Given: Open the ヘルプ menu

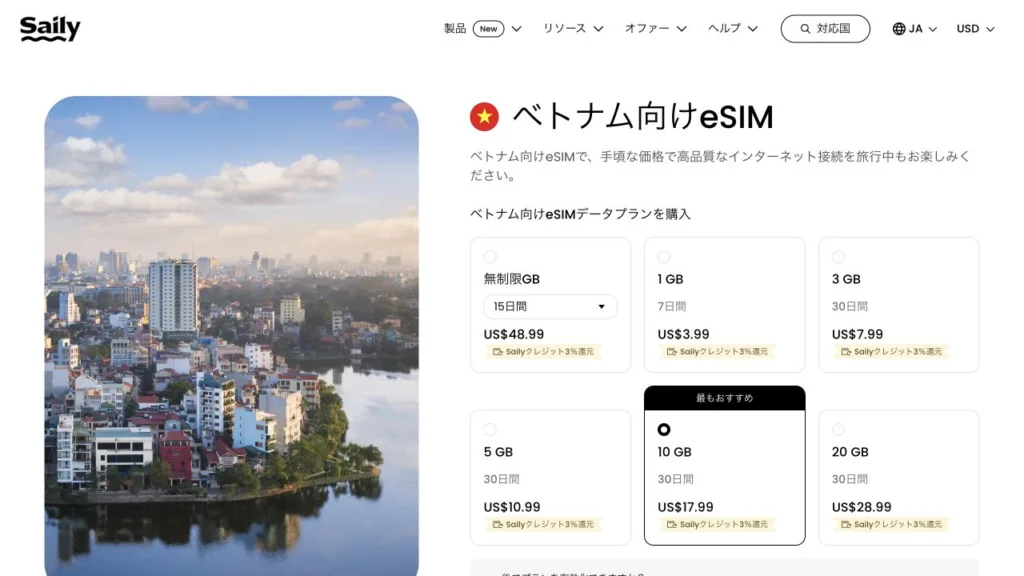Looking at the screenshot, I should 733,29.
